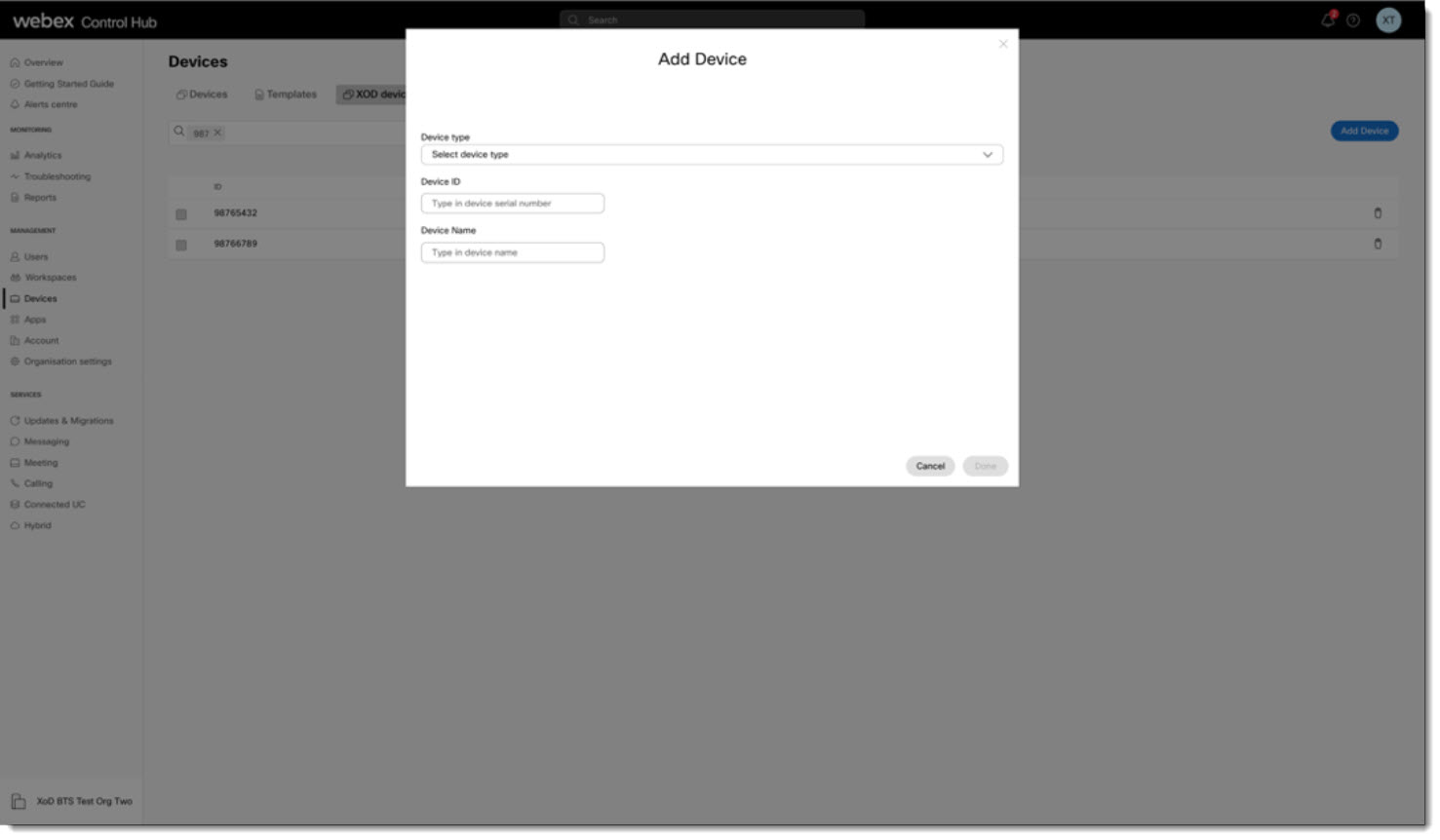Open Reports in sidebar
This screenshot has width=1440, height=840.
pos(33,197)
